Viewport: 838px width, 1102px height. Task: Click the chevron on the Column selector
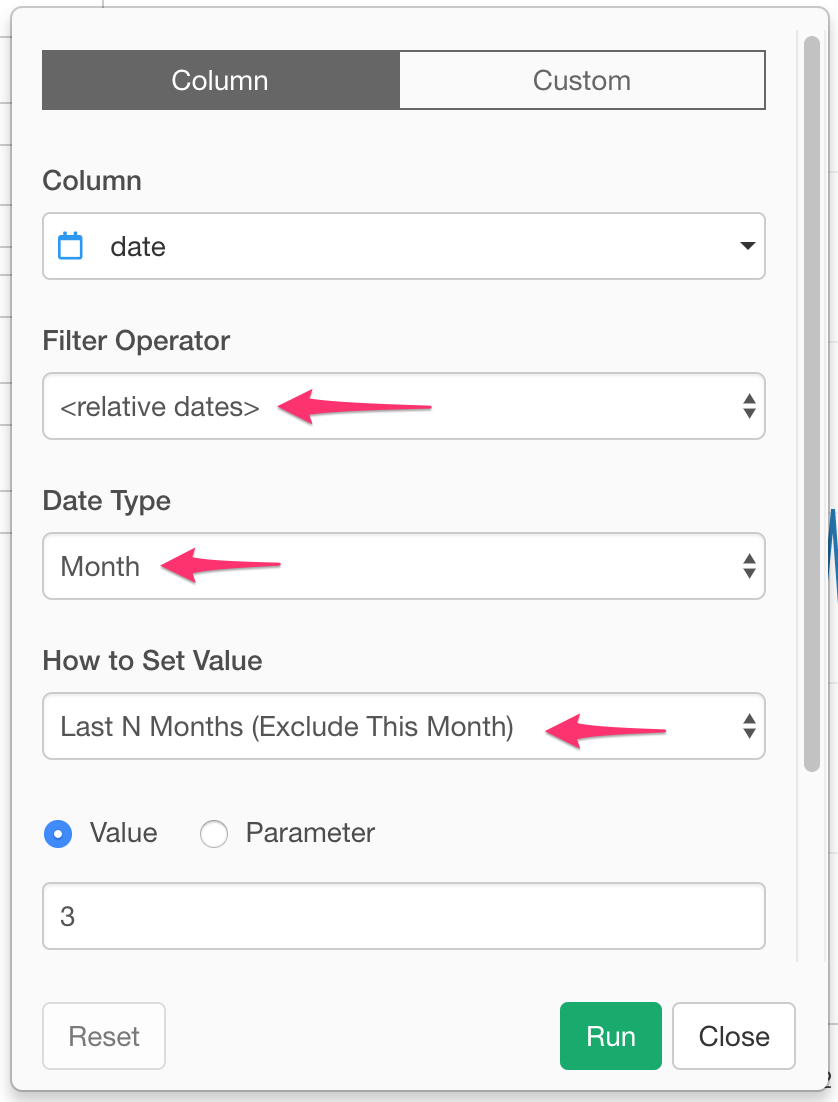pyautogui.click(x=748, y=246)
